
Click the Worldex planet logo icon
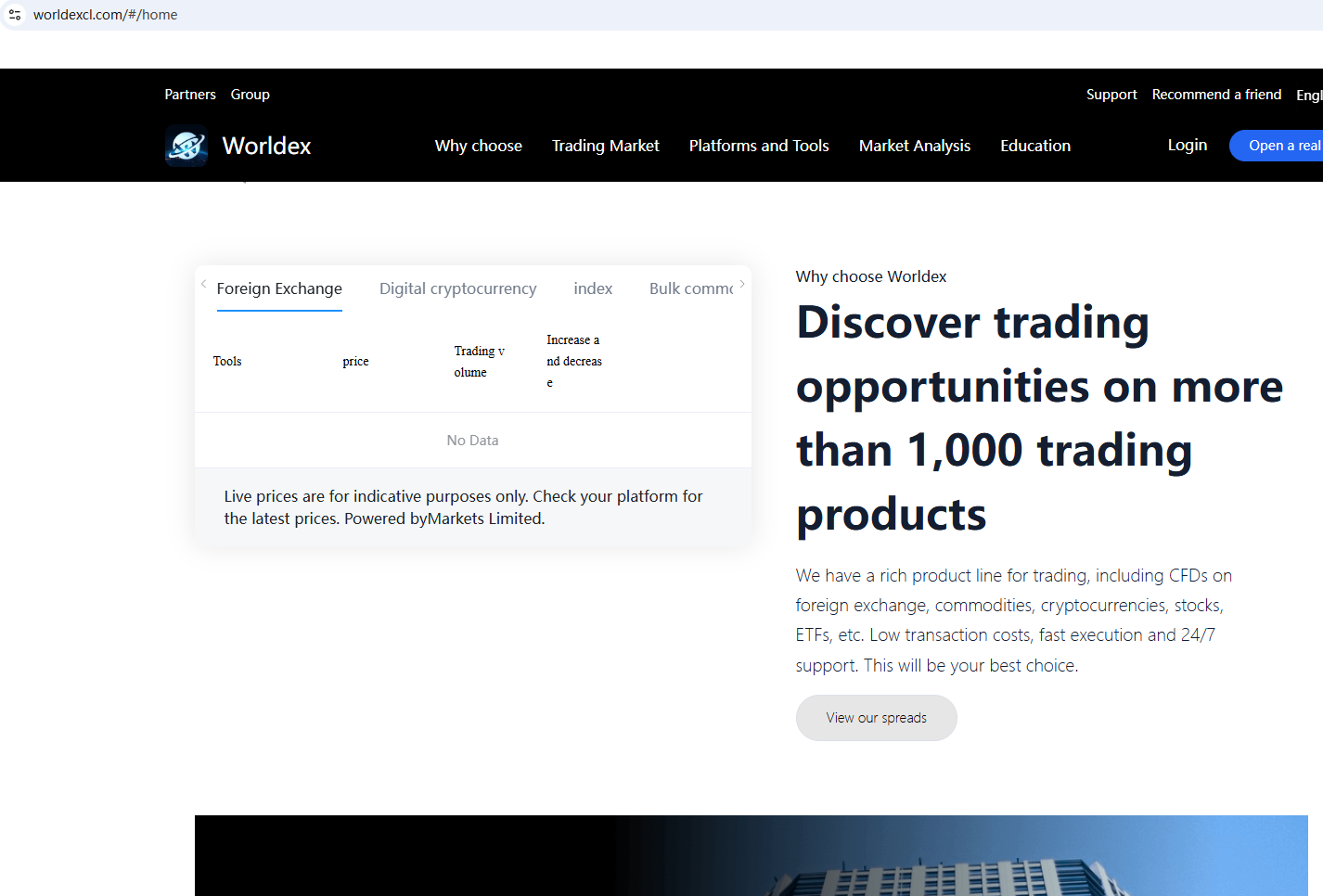186,146
